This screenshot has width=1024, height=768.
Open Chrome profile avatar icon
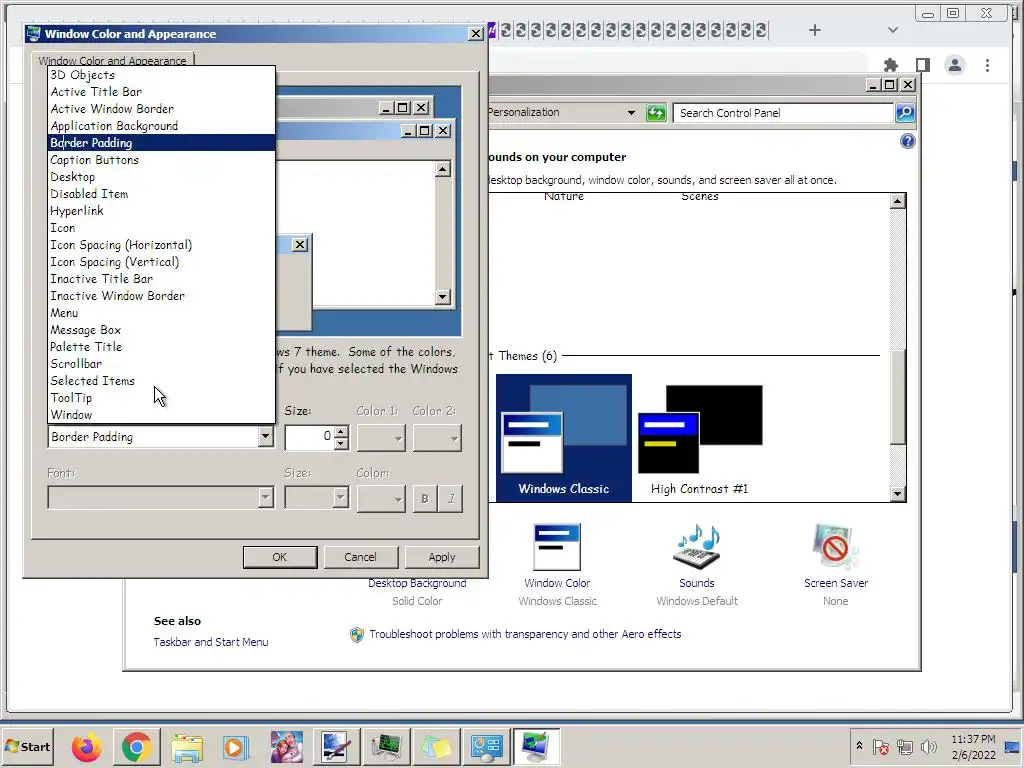pos(955,65)
